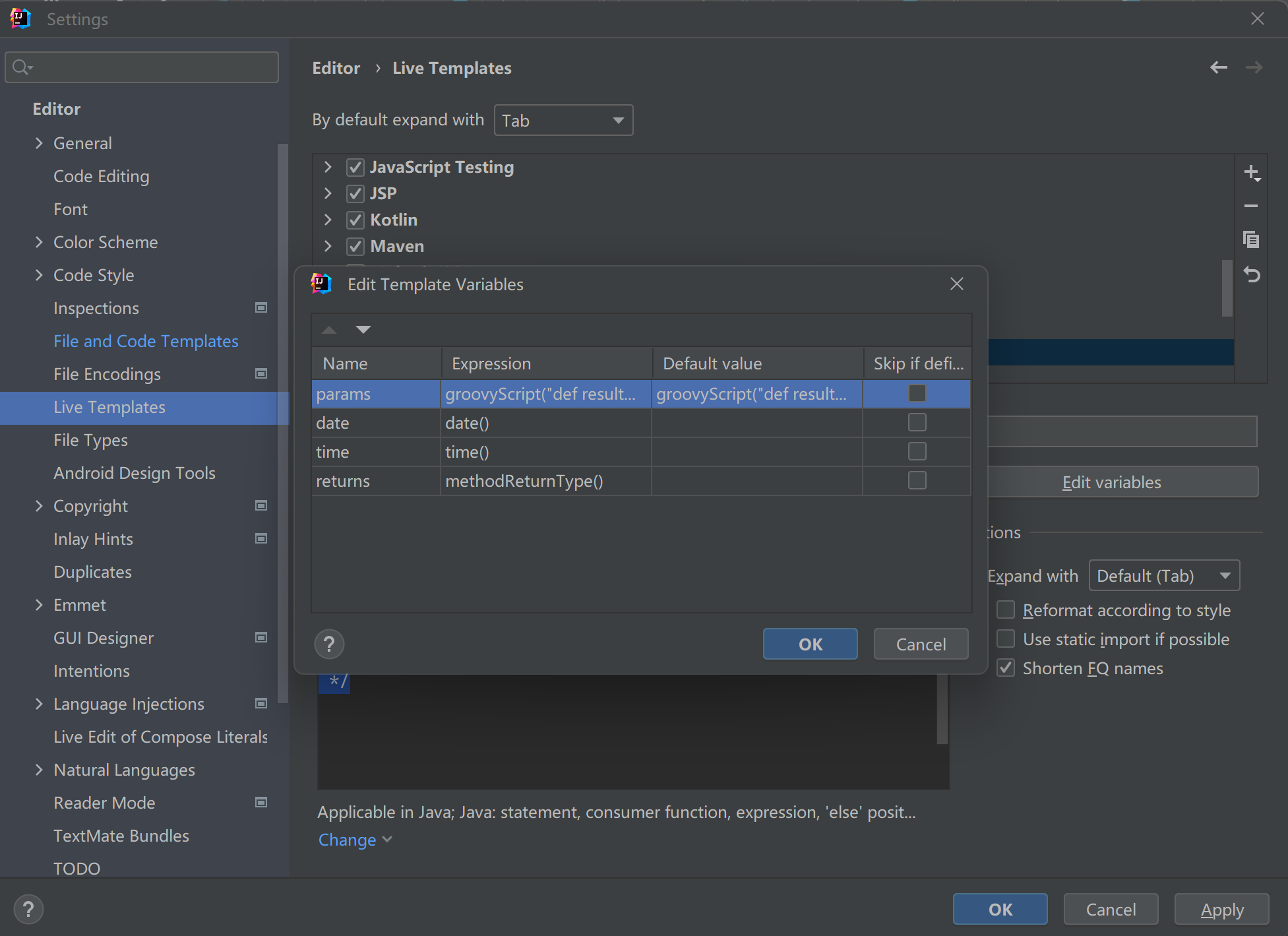This screenshot has height=936, width=1288.
Task: Click Cancel in Edit Template Variables dialog
Action: point(921,644)
